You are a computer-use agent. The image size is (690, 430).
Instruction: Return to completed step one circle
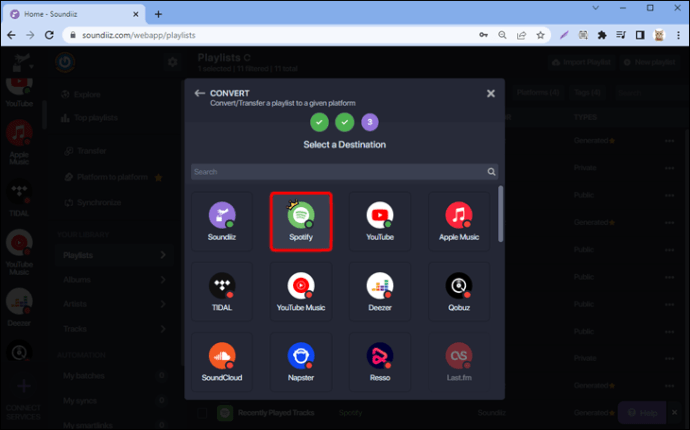tap(319, 122)
